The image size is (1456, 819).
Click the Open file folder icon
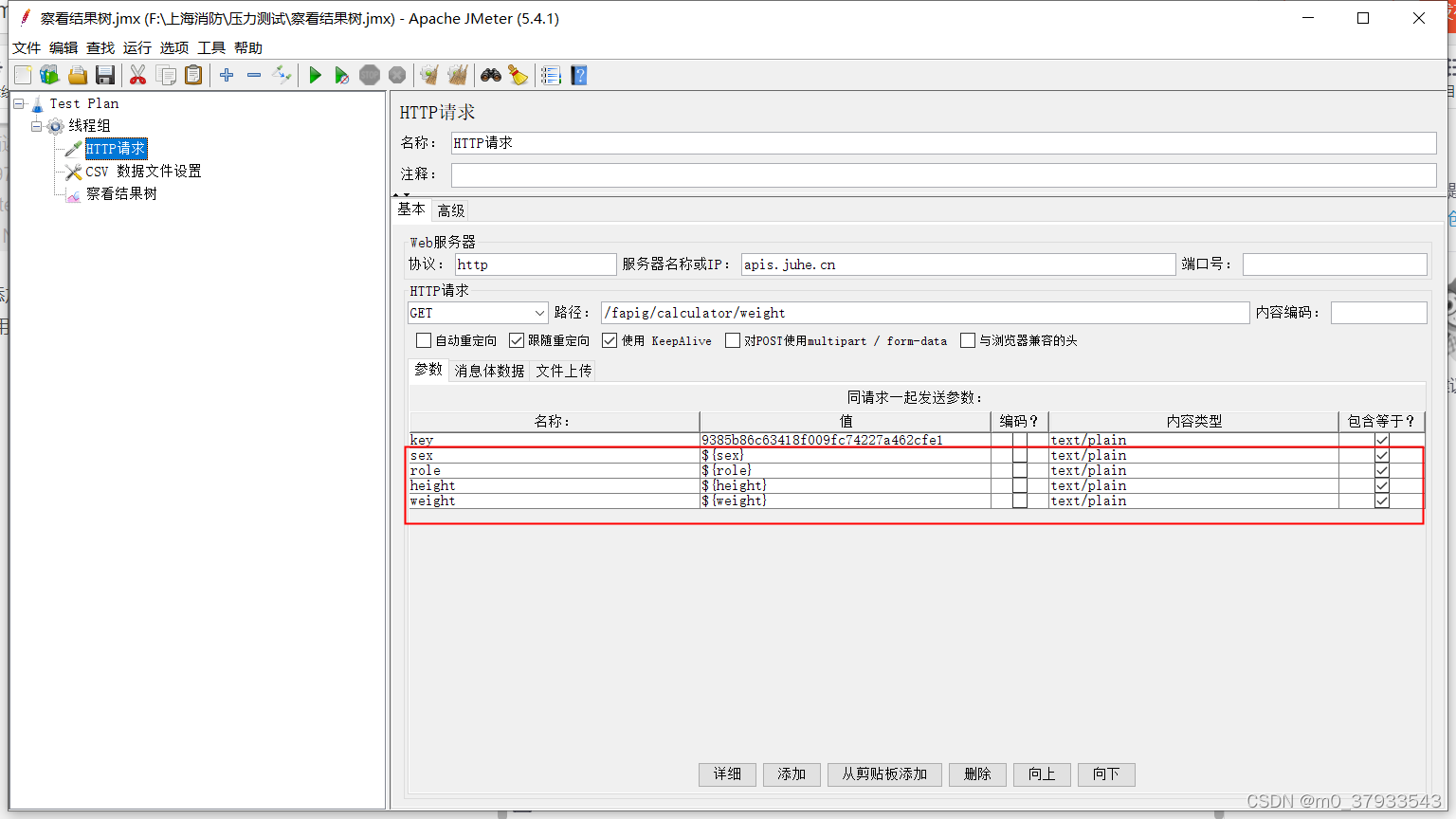(78, 75)
